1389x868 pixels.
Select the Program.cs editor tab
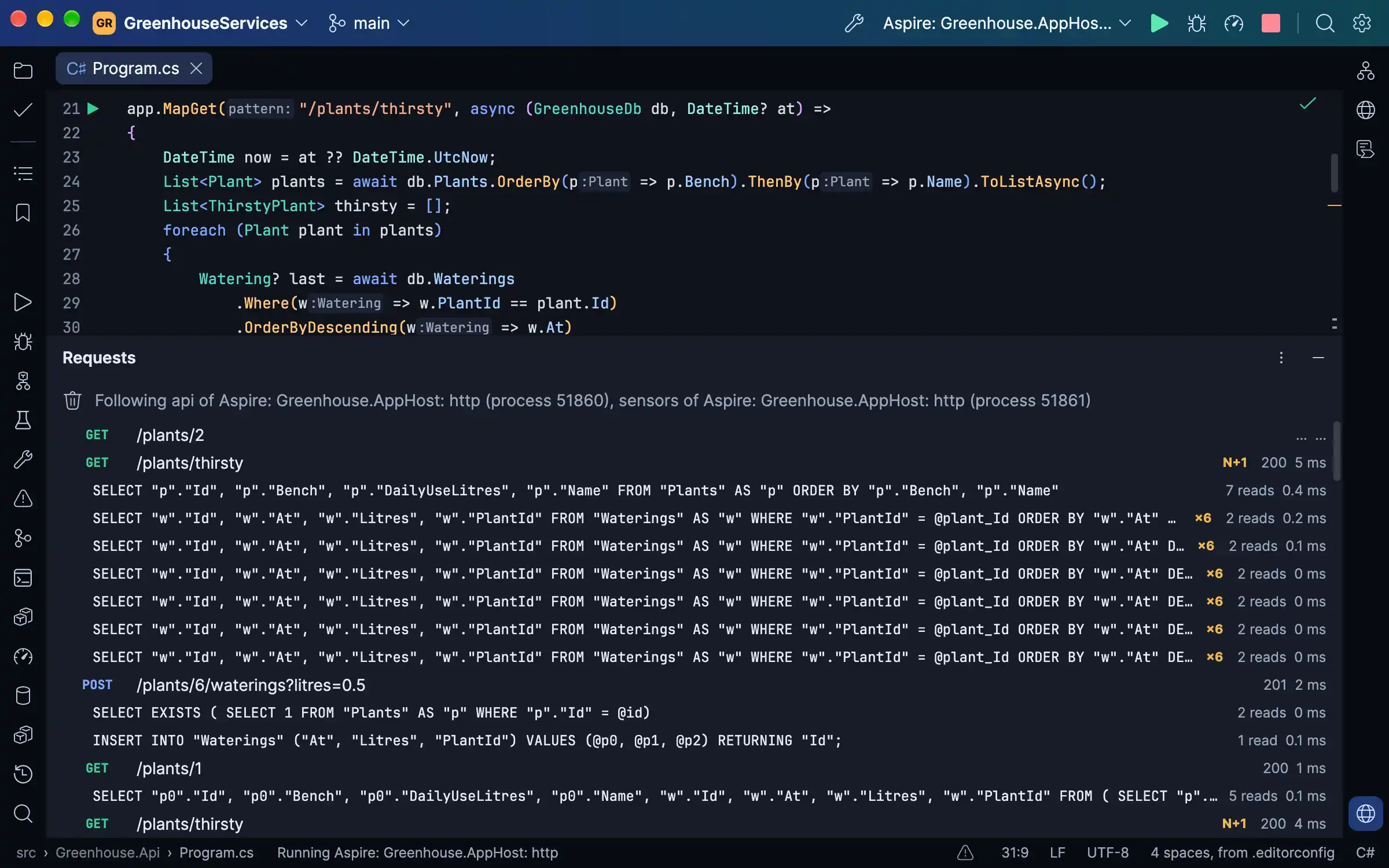tap(134, 68)
